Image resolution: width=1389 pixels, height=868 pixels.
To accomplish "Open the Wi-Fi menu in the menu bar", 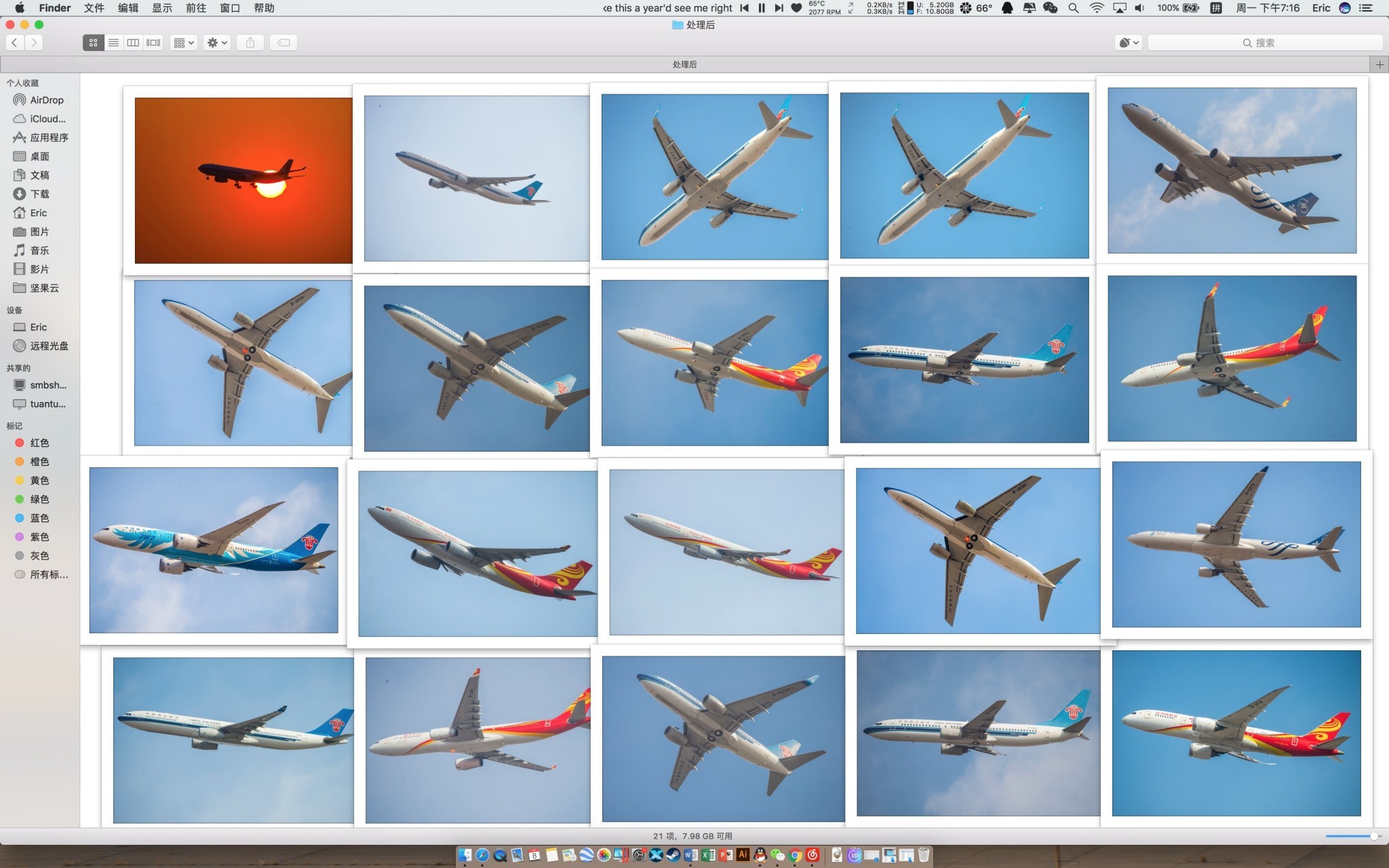I will point(1096,8).
